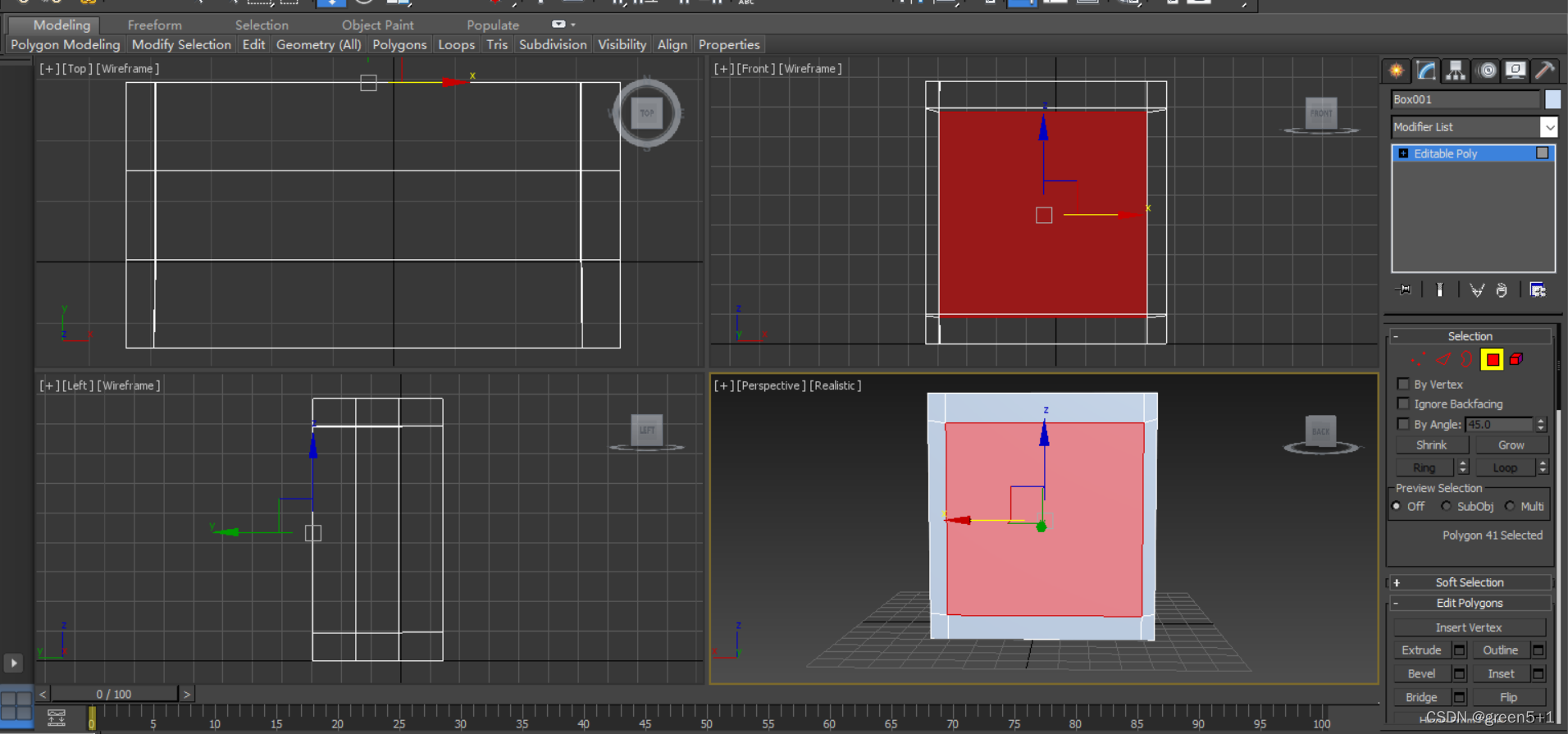Click the Left viewport ViewCube

(x=647, y=430)
